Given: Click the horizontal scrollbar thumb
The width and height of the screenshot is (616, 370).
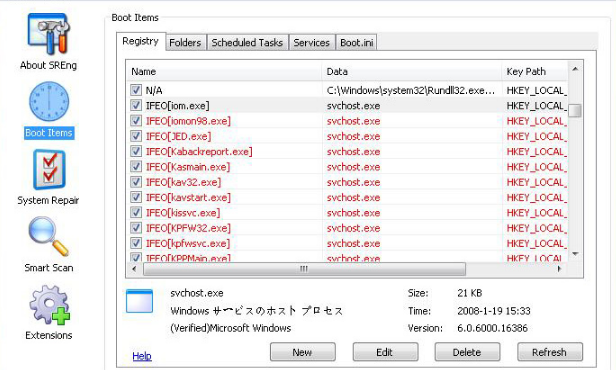Looking at the screenshot, I should coord(304,269).
